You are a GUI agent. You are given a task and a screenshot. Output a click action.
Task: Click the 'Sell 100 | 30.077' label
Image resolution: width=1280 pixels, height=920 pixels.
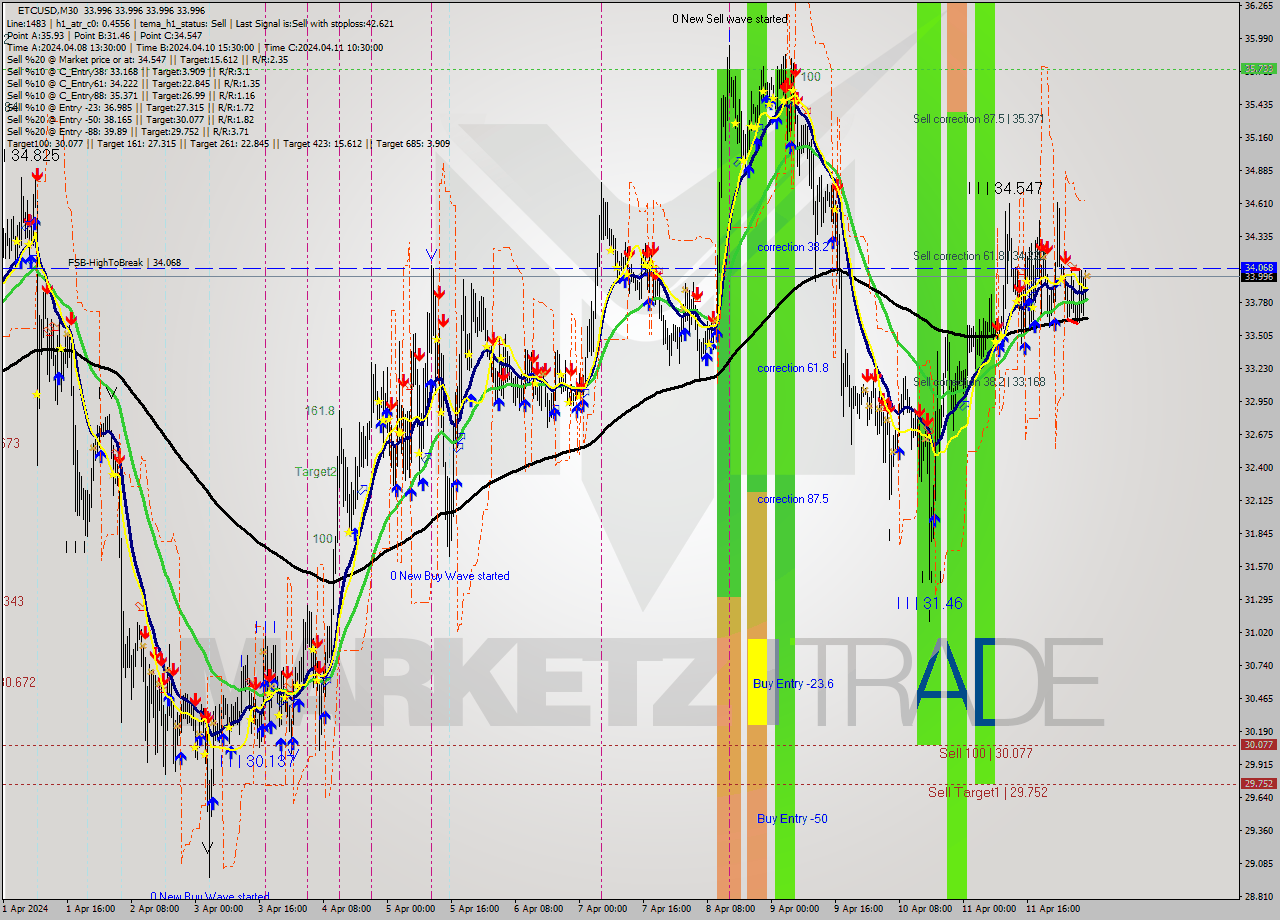coord(986,753)
